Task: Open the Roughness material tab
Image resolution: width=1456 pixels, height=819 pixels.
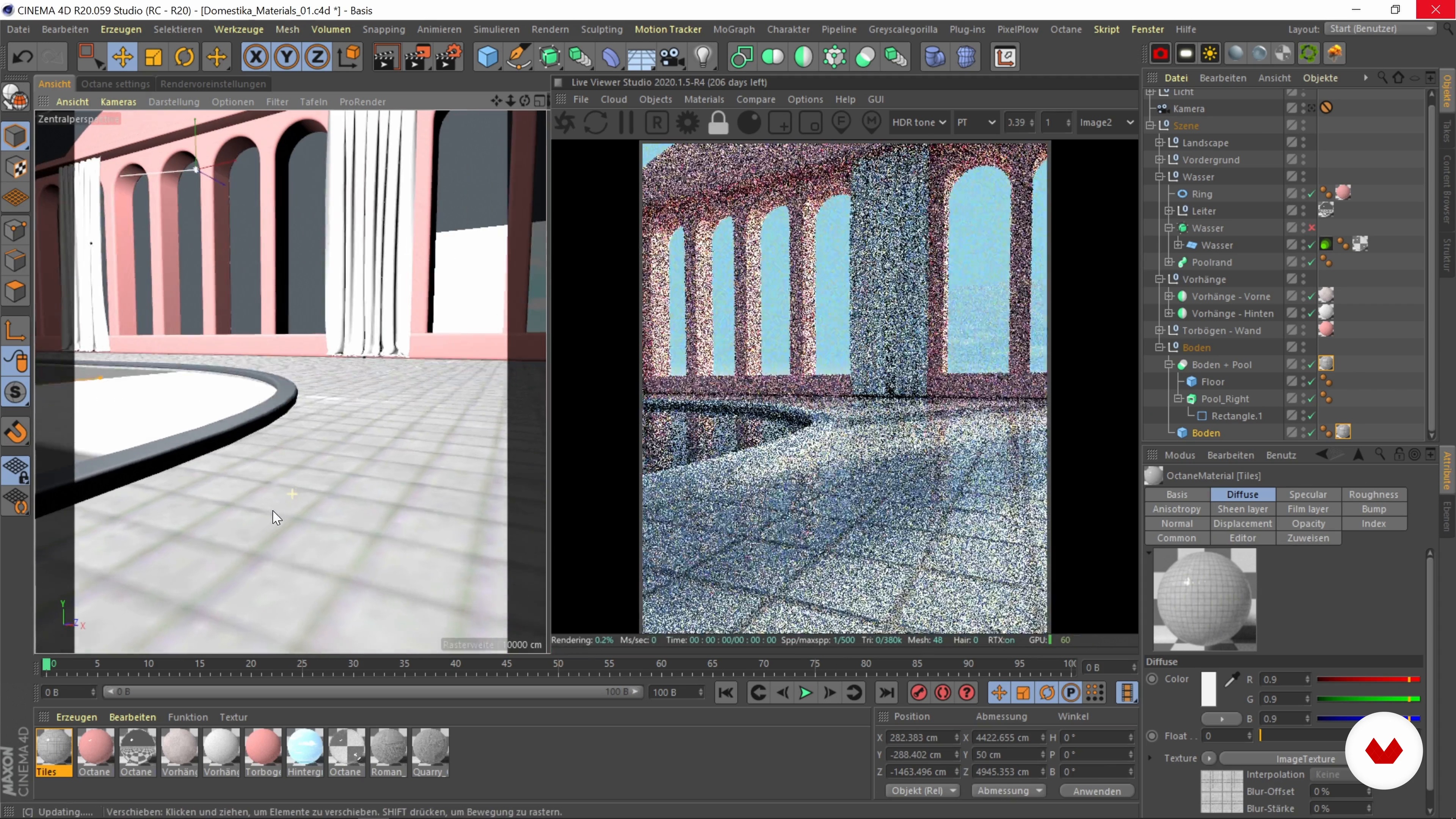Action: (x=1373, y=494)
